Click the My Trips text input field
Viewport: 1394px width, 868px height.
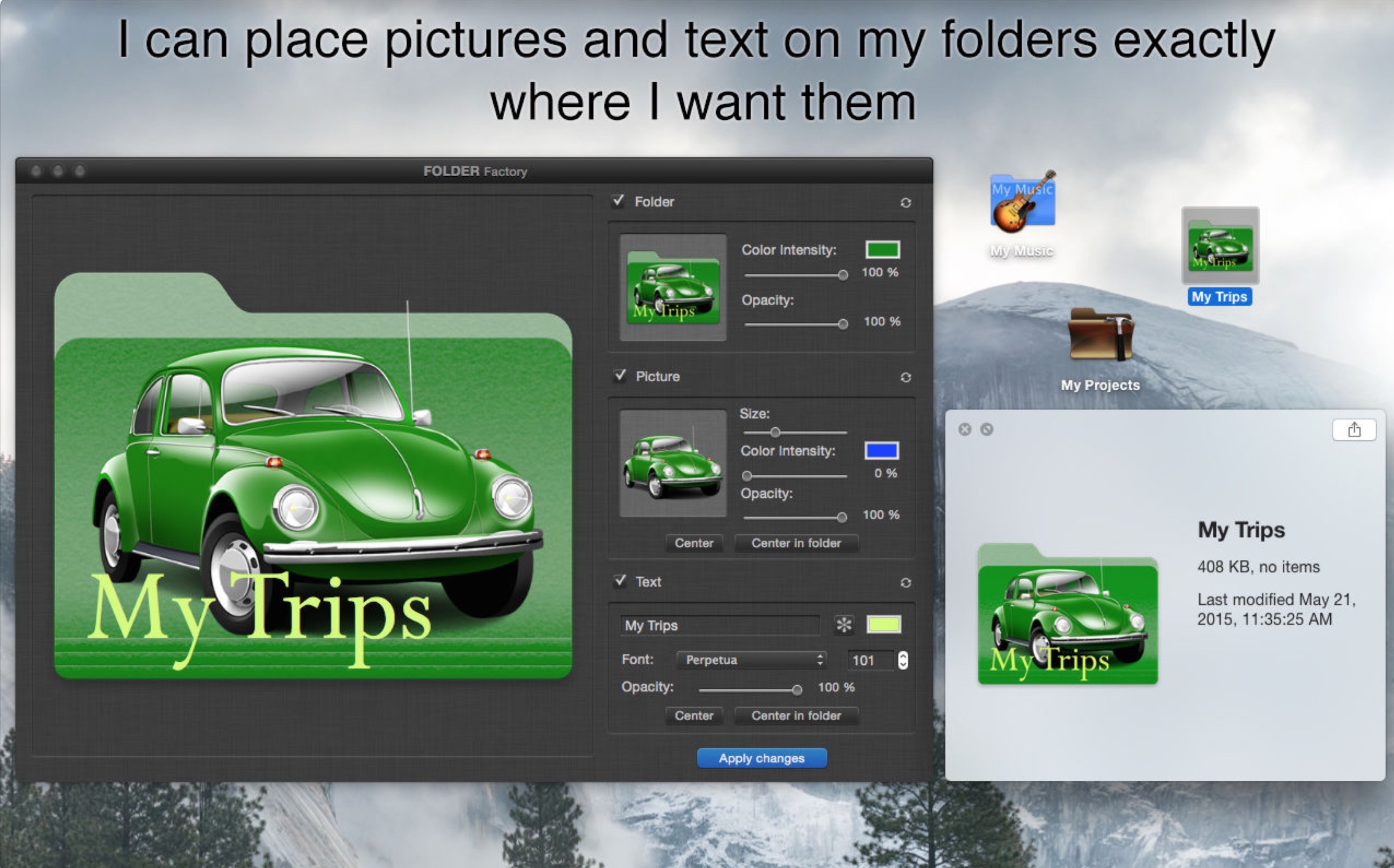[x=719, y=626]
